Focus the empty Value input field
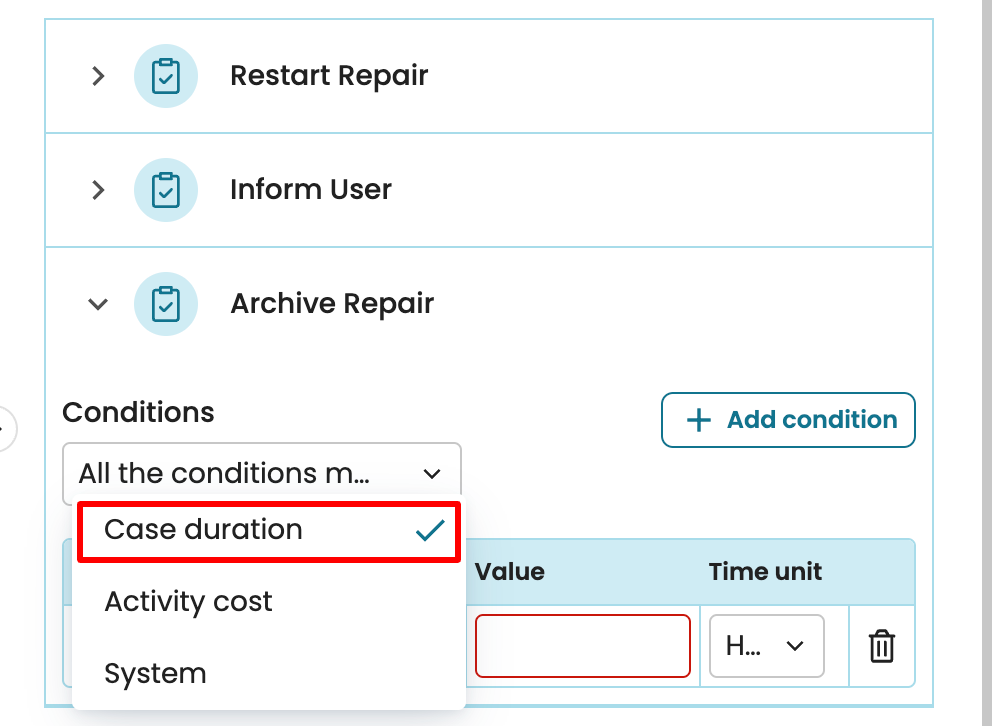The height and width of the screenshot is (726, 992). click(582, 647)
